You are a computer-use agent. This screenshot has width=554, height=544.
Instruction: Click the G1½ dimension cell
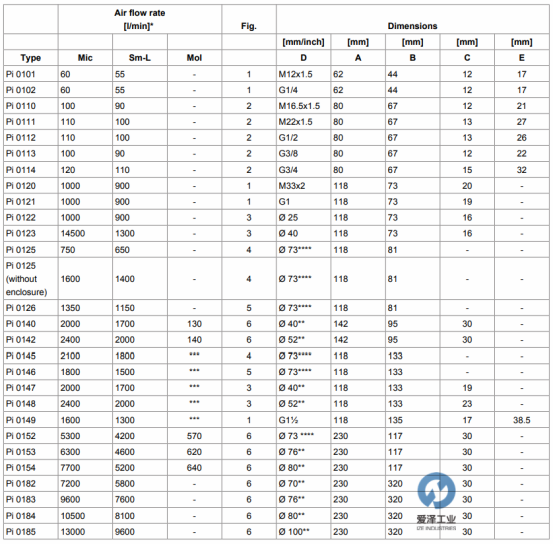tap(303, 420)
